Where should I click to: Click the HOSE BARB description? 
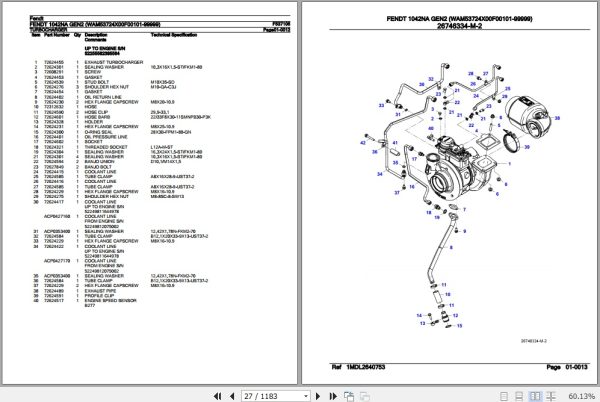tap(97, 117)
